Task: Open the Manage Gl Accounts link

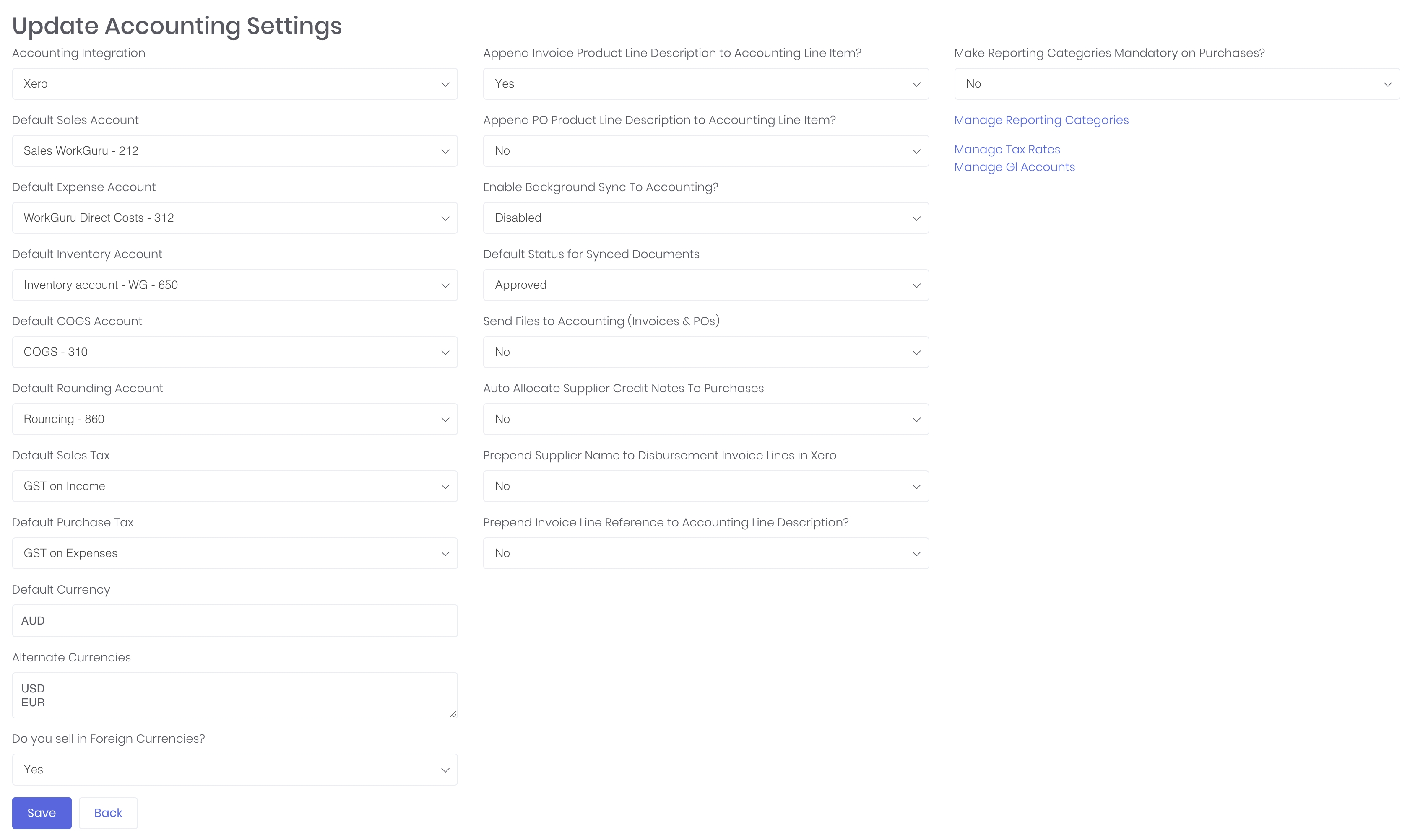Action: (1014, 167)
